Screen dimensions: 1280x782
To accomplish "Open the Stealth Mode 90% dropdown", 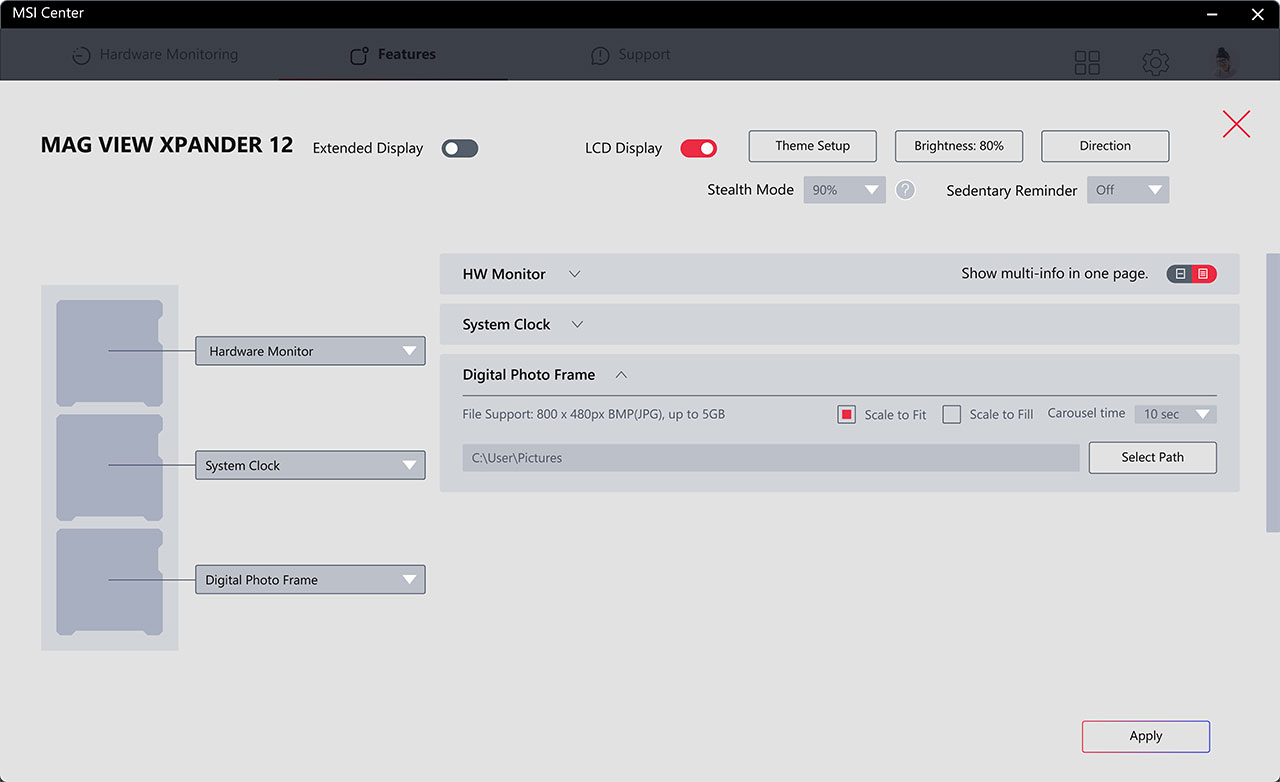I will [845, 190].
